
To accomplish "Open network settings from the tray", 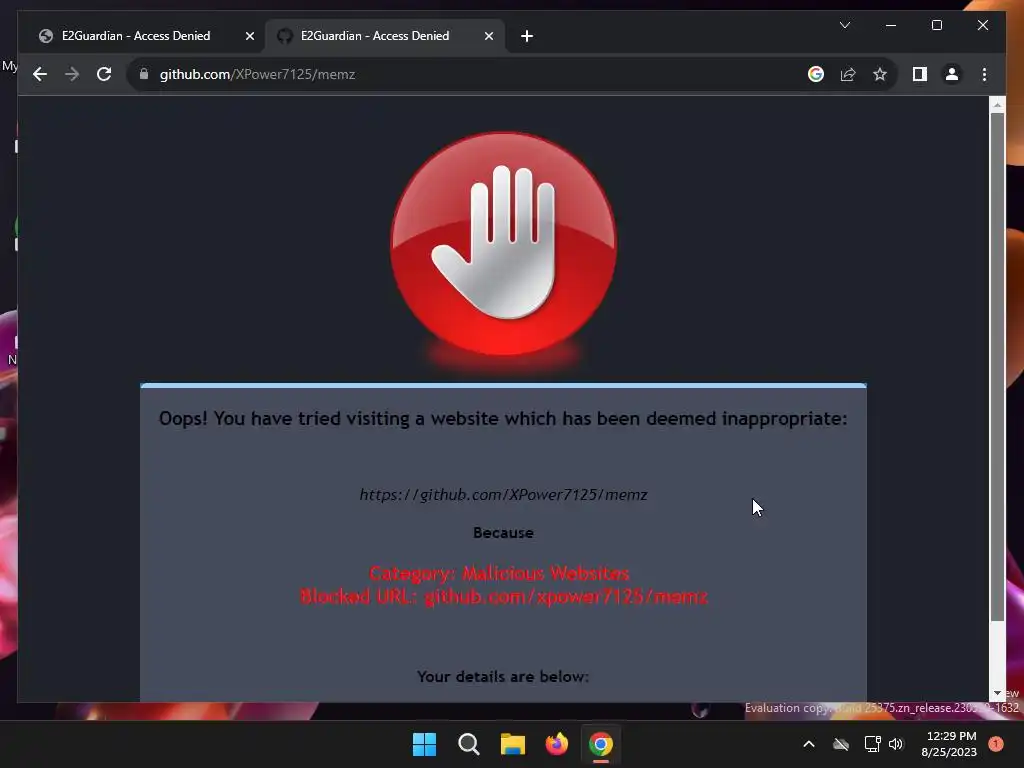I will (872, 744).
